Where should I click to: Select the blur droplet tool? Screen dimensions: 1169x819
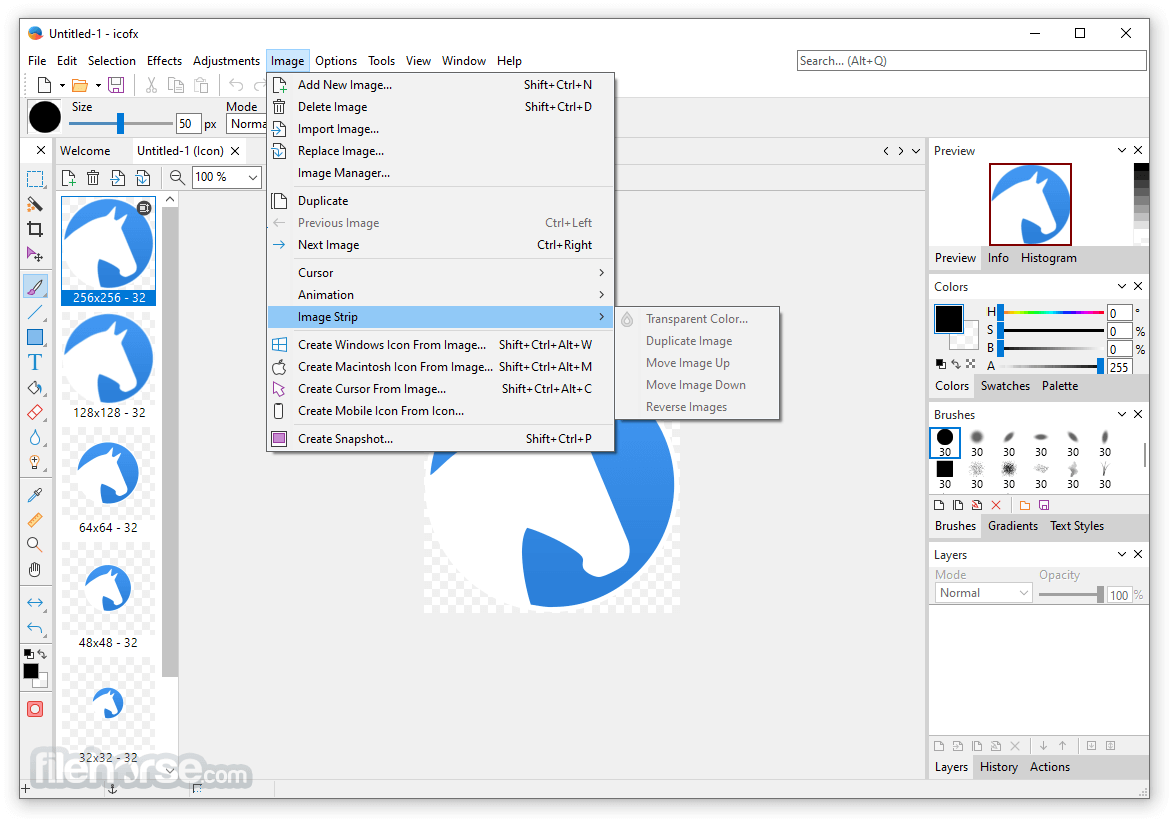(35, 437)
